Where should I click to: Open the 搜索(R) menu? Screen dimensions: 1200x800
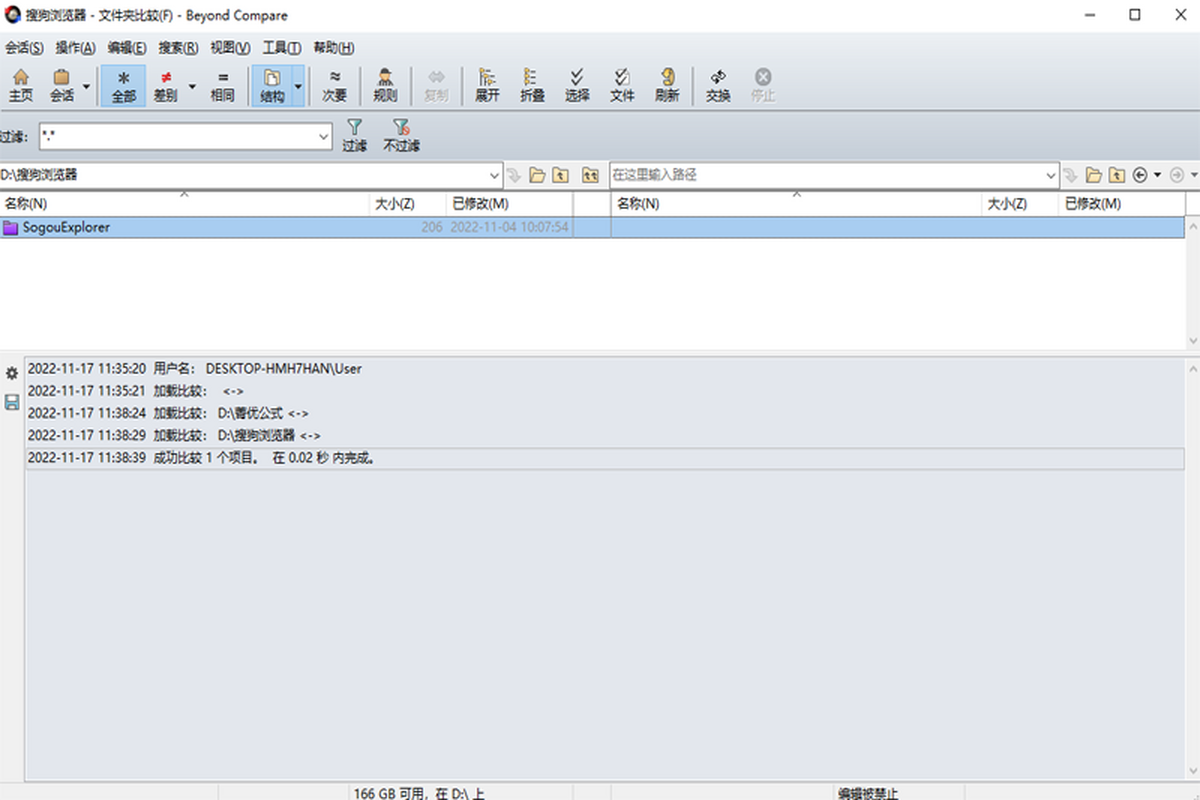(x=178, y=48)
